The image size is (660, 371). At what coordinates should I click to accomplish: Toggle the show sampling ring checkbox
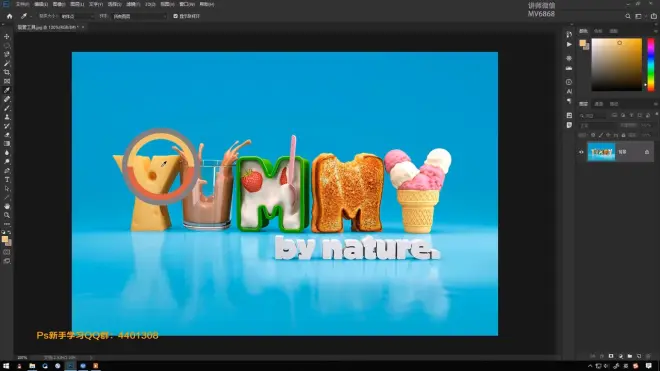point(176,16)
